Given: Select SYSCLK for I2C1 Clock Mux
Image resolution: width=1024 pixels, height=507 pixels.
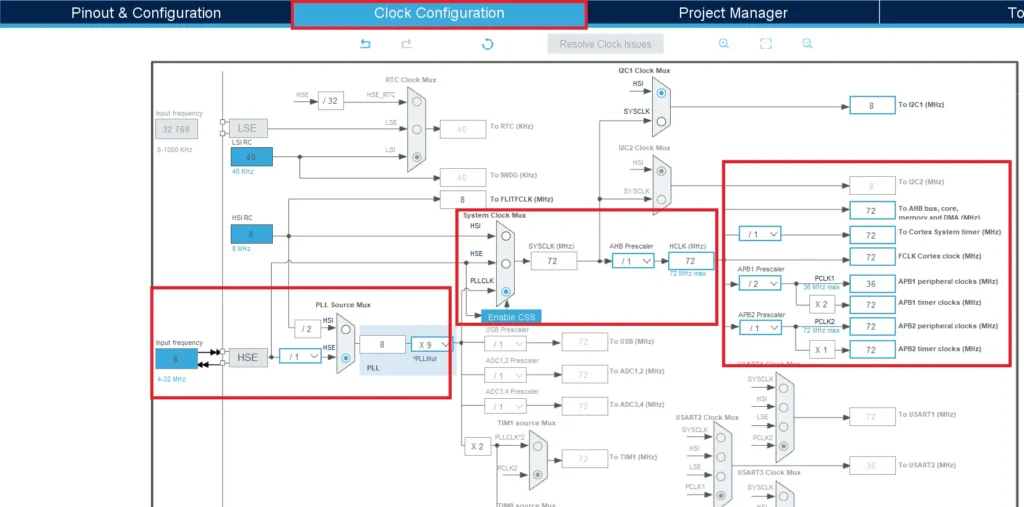Looking at the screenshot, I should click(662, 122).
